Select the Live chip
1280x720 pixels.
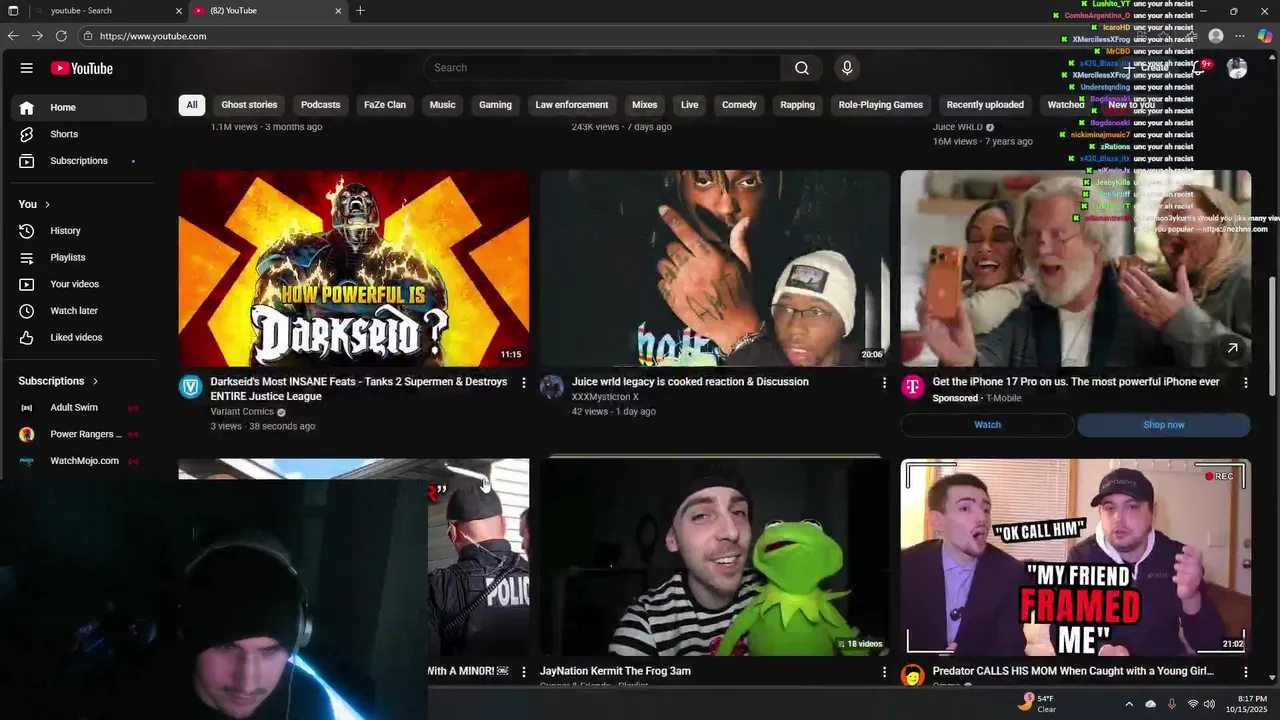click(x=690, y=105)
